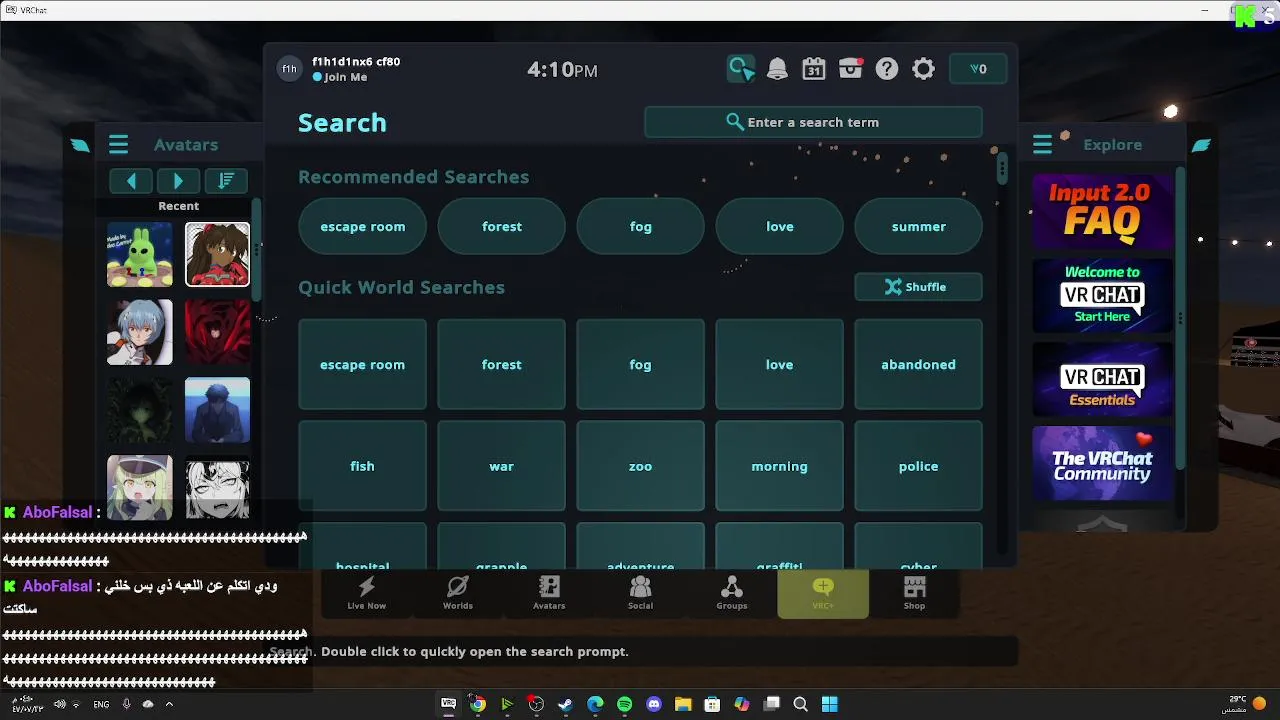
Task: Switch to the VRC+ tab
Action: (x=823, y=594)
